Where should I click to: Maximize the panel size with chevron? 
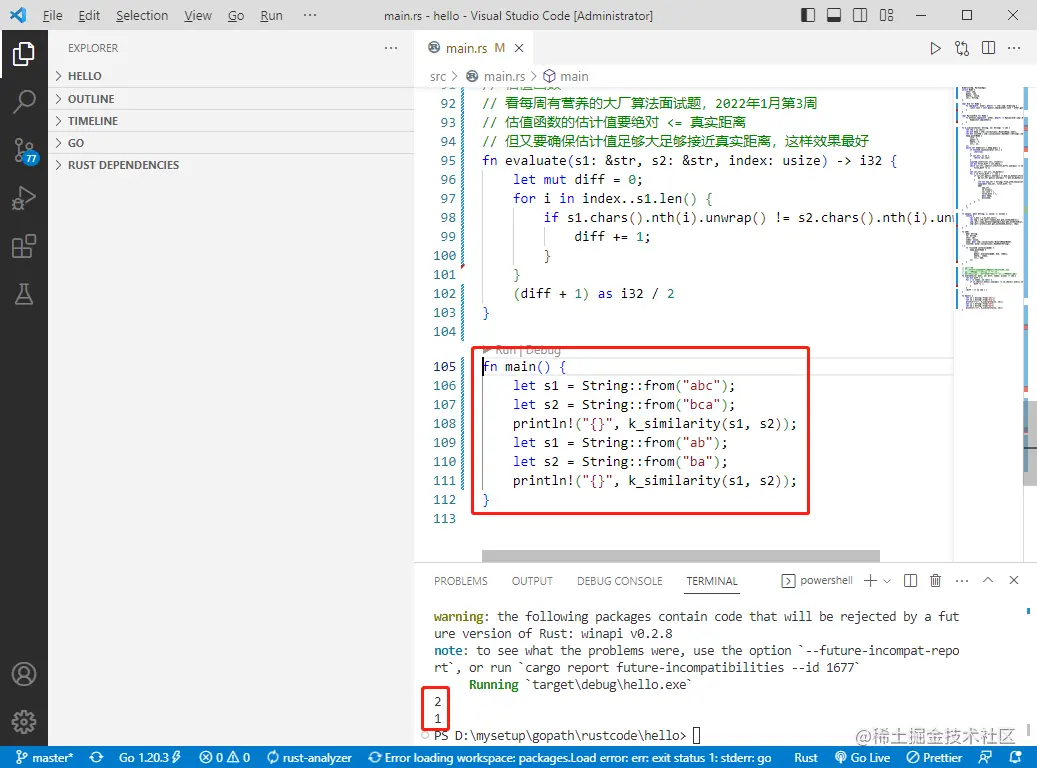[x=987, y=580]
